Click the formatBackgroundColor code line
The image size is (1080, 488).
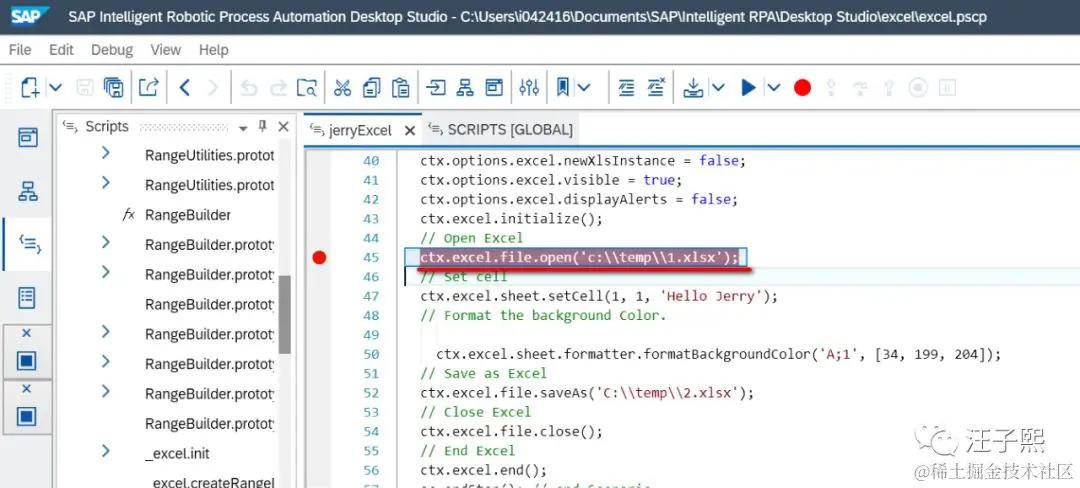[718, 354]
